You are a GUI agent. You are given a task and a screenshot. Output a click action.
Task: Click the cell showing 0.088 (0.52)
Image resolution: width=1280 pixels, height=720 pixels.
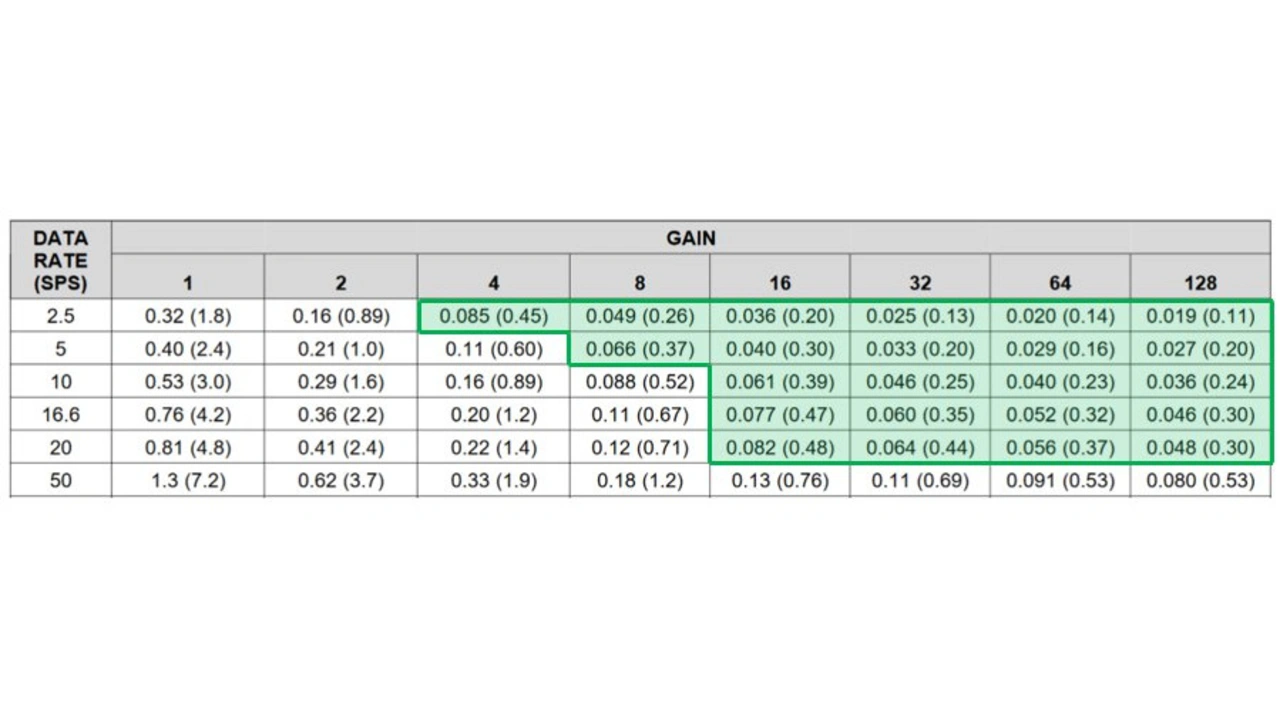[640, 382]
